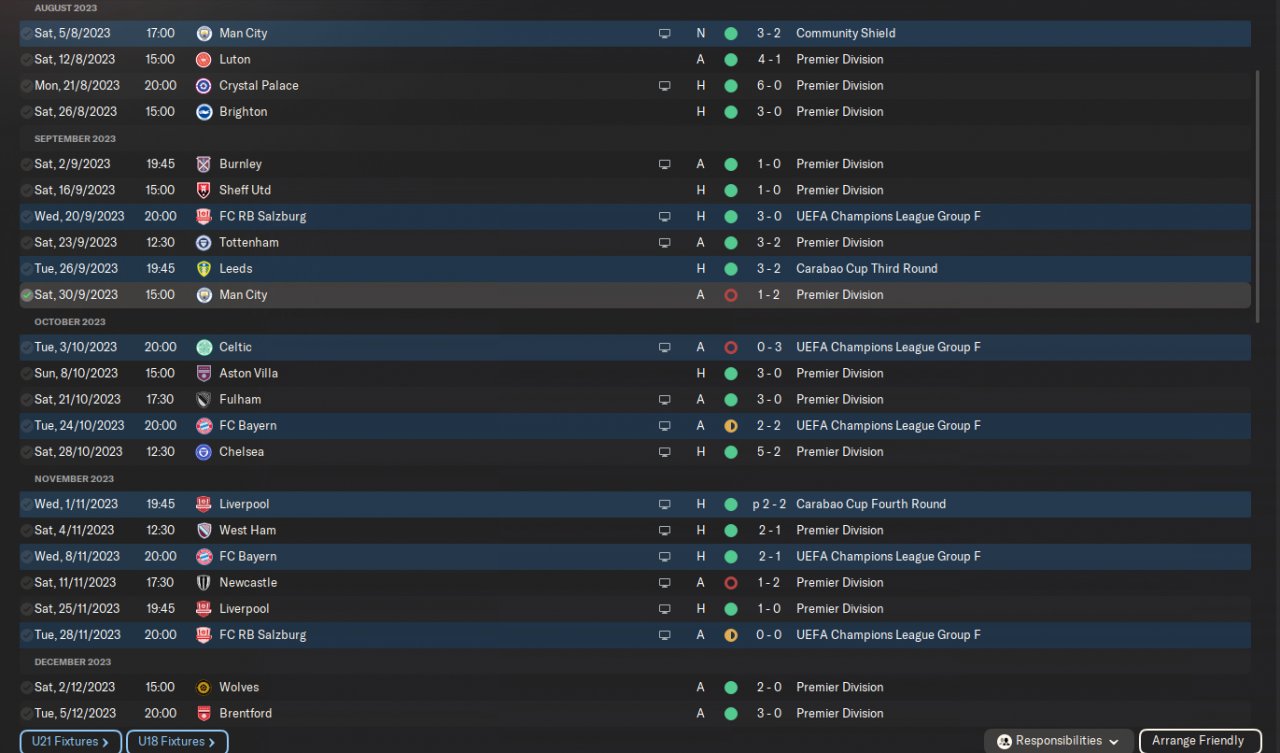Toggle the checkmark on the Aston Villa fixture

pos(27,374)
